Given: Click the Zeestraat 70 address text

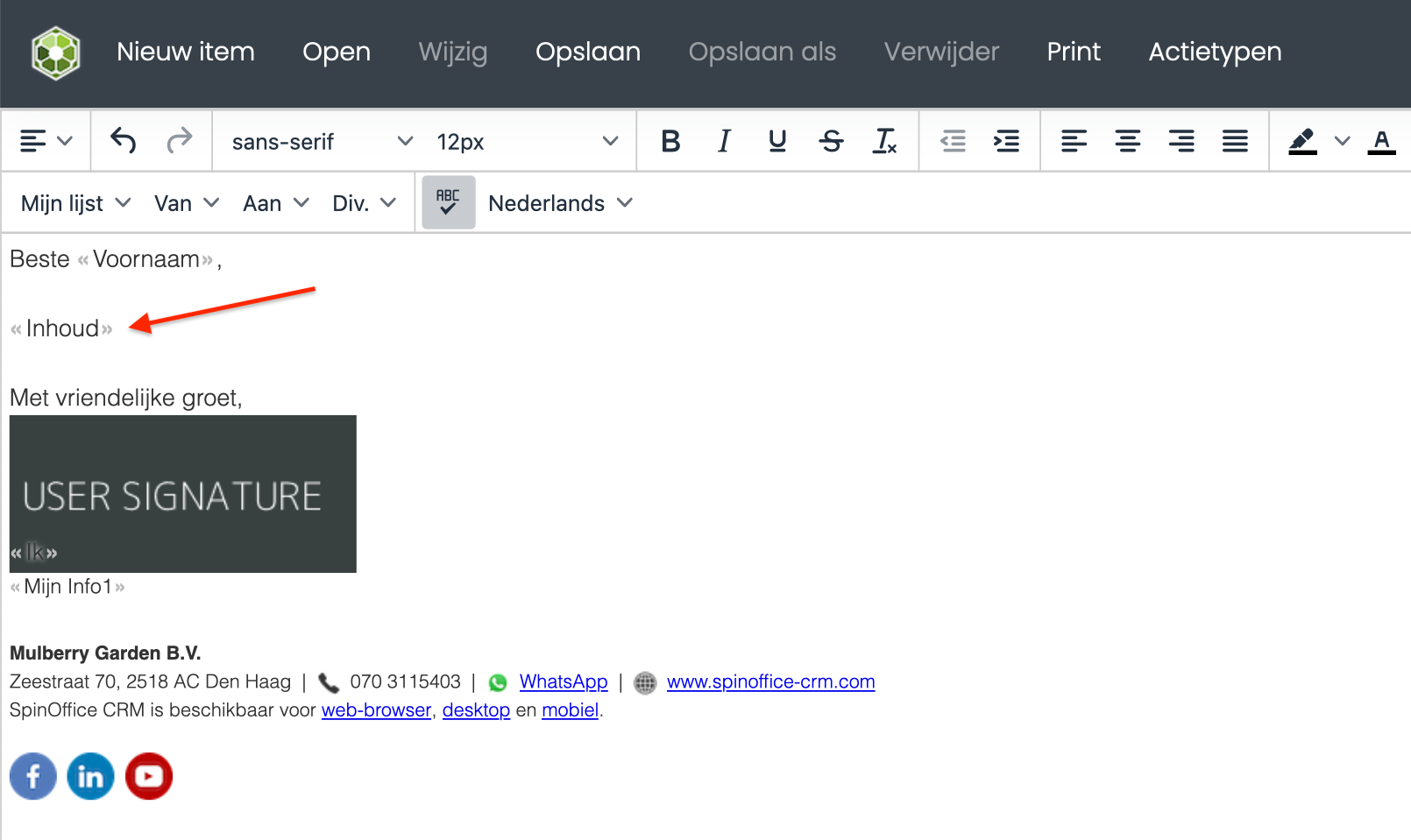Looking at the screenshot, I should coord(150,681).
